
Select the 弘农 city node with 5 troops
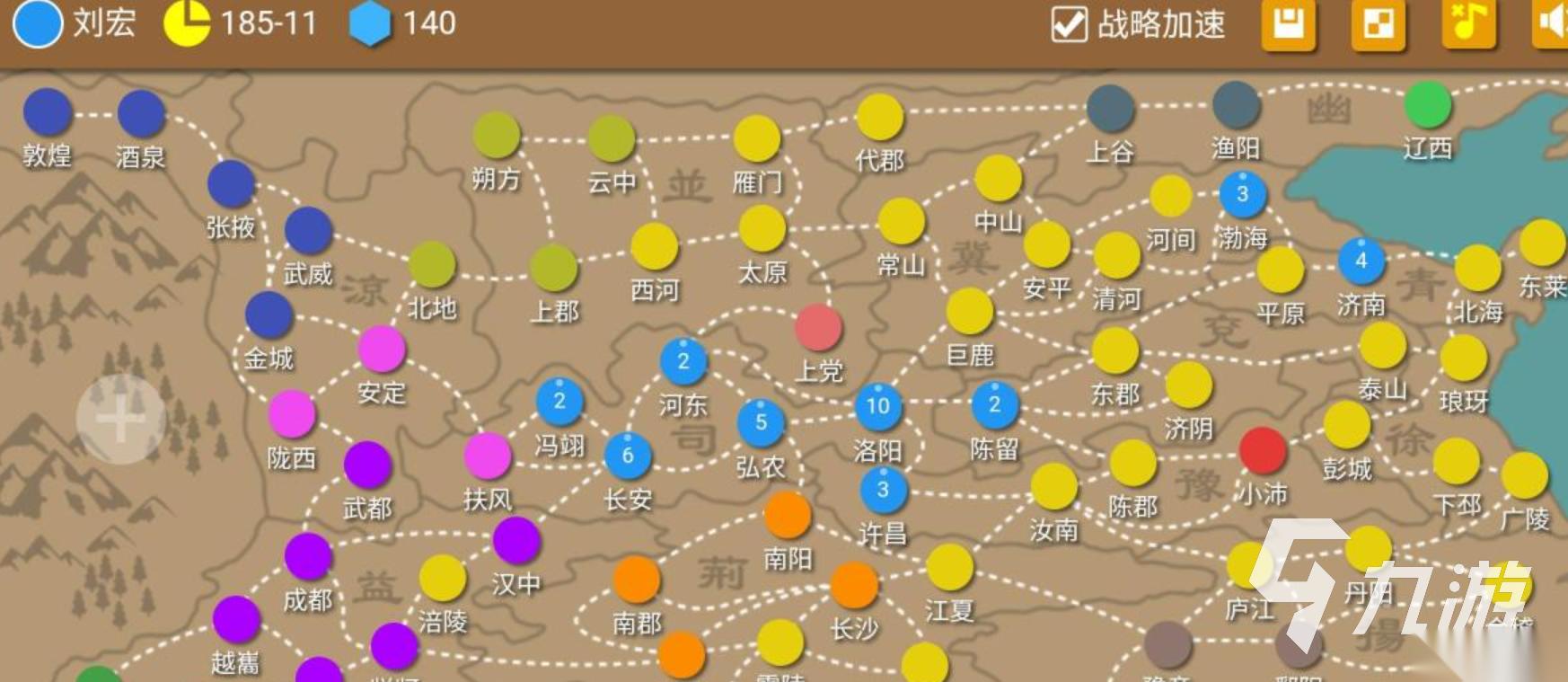click(761, 422)
